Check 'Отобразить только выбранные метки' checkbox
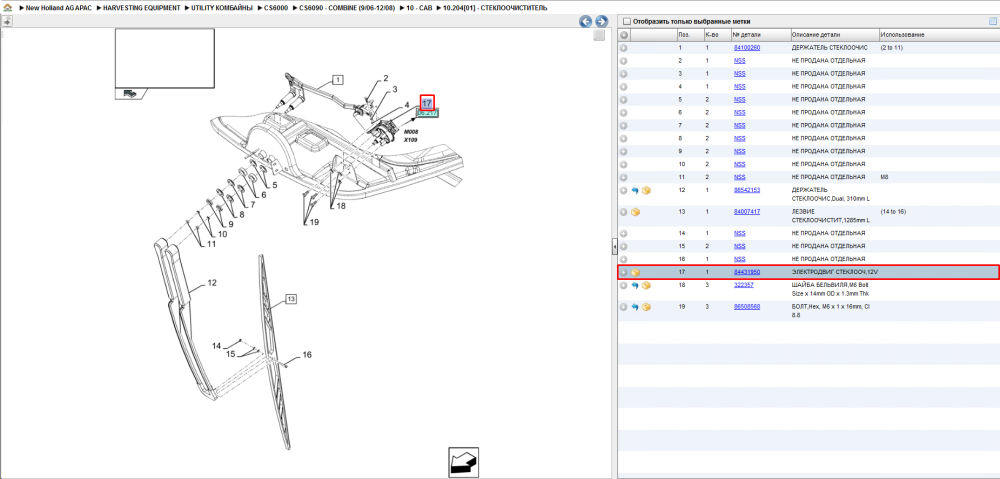 click(x=626, y=21)
